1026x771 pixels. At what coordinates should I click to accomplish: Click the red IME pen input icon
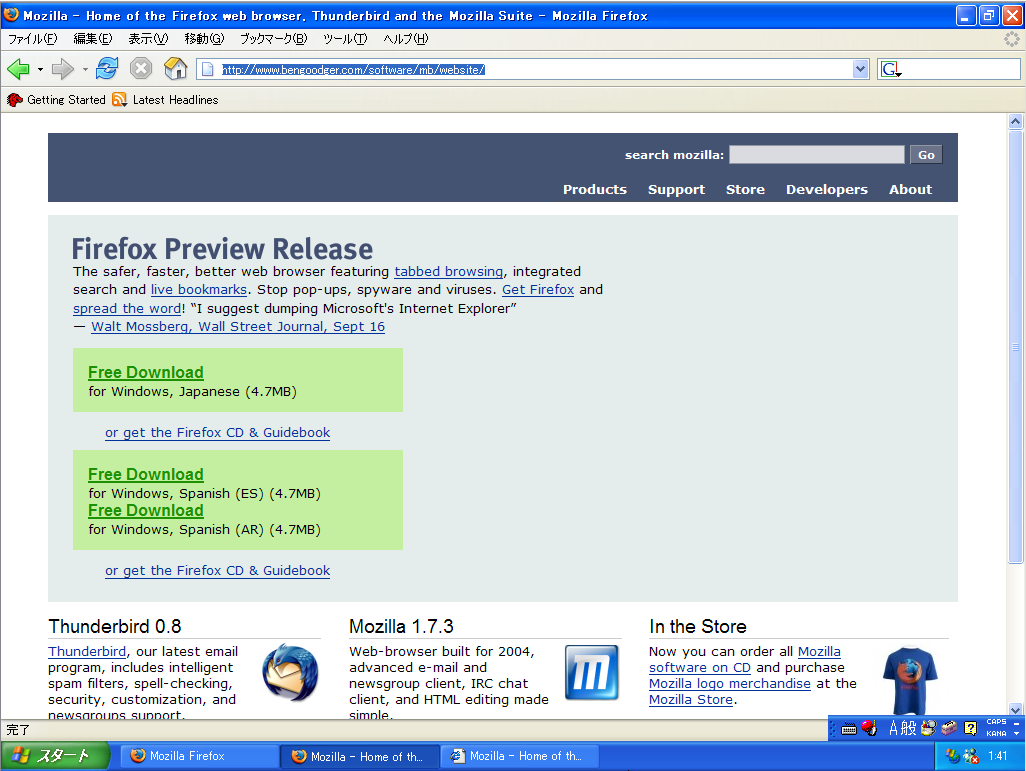pyautogui.click(x=869, y=728)
